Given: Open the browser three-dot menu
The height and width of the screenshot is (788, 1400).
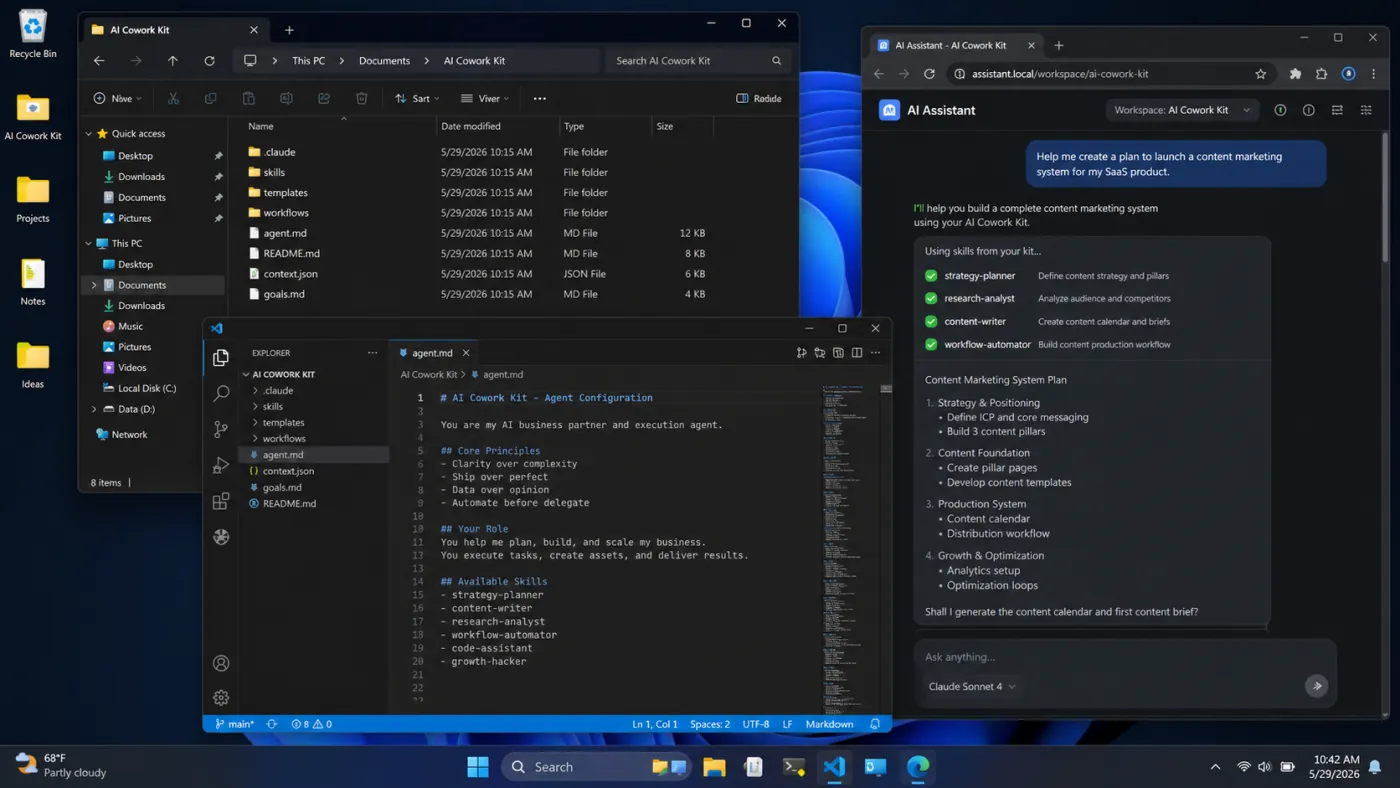Looking at the screenshot, I should tap(1373, 74).
